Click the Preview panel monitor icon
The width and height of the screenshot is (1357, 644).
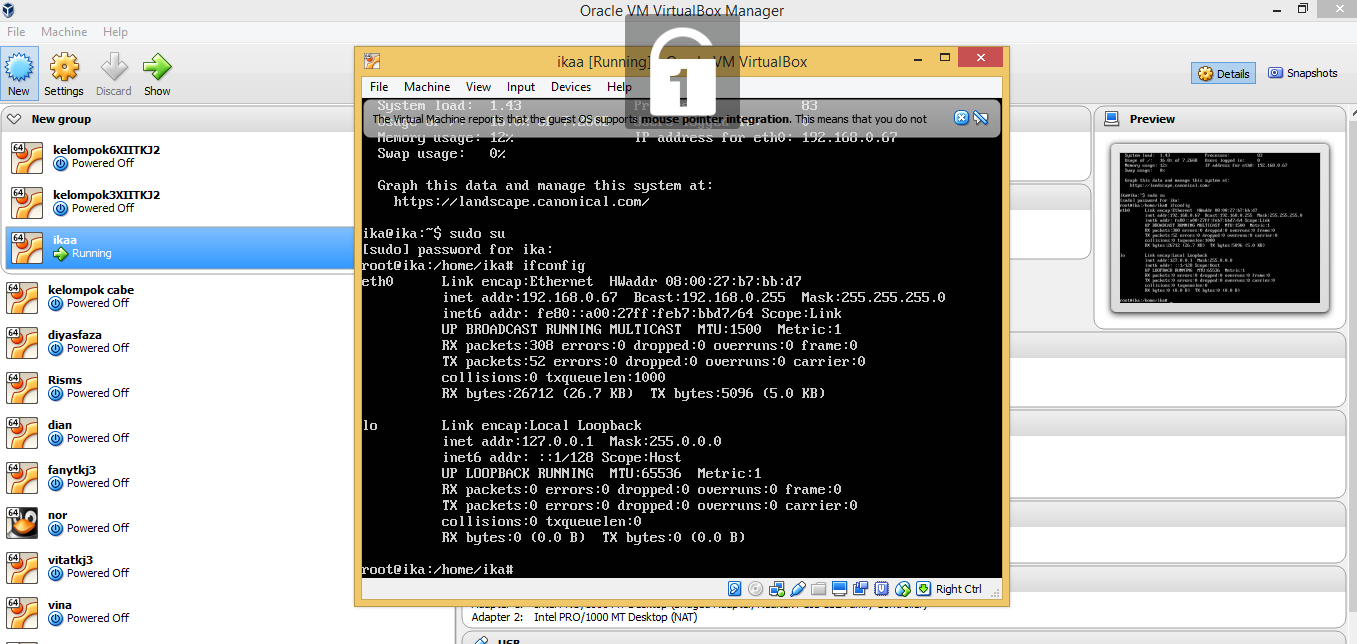(1111, 118)
